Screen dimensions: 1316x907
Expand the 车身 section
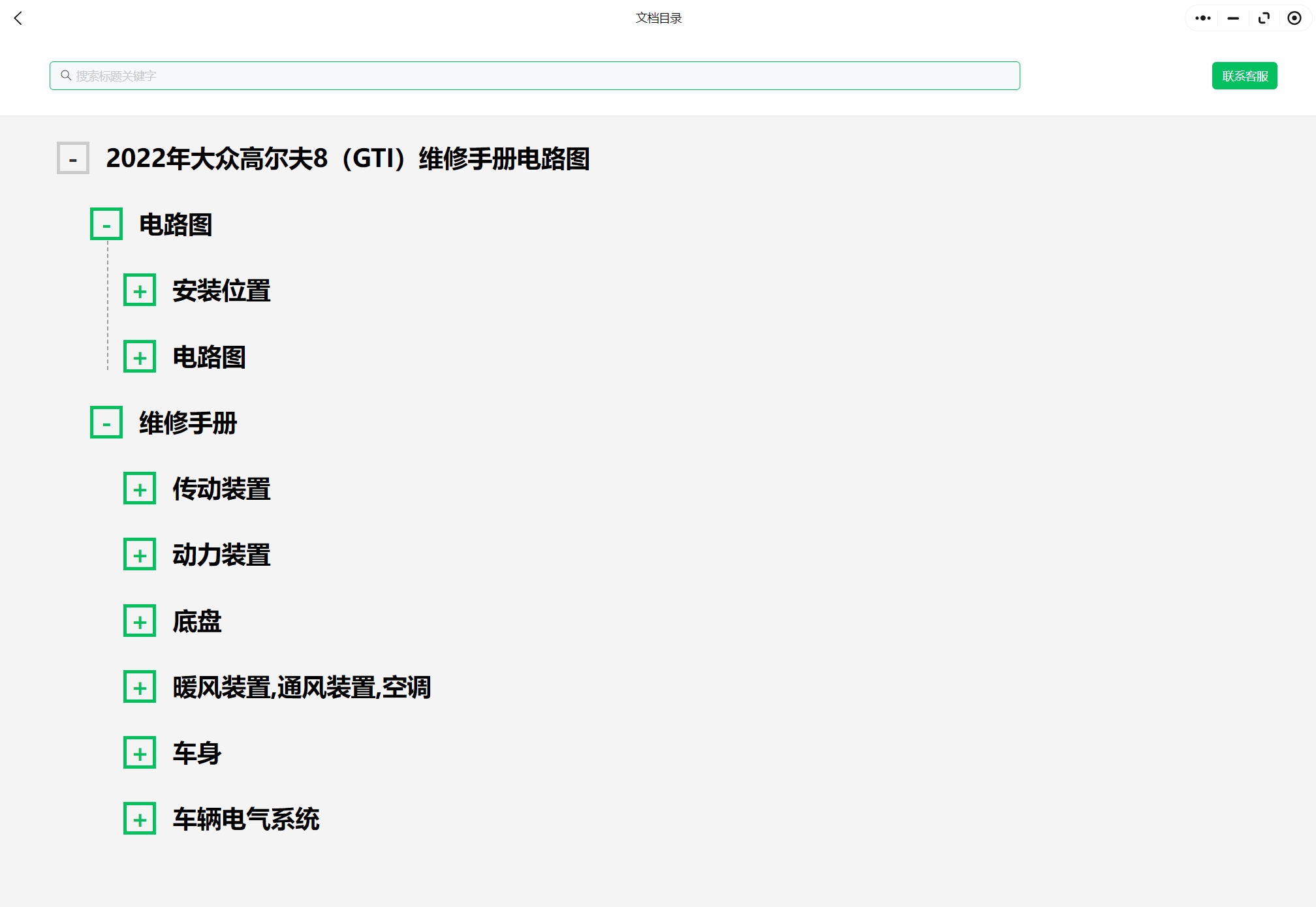click(x=141, y=753)
